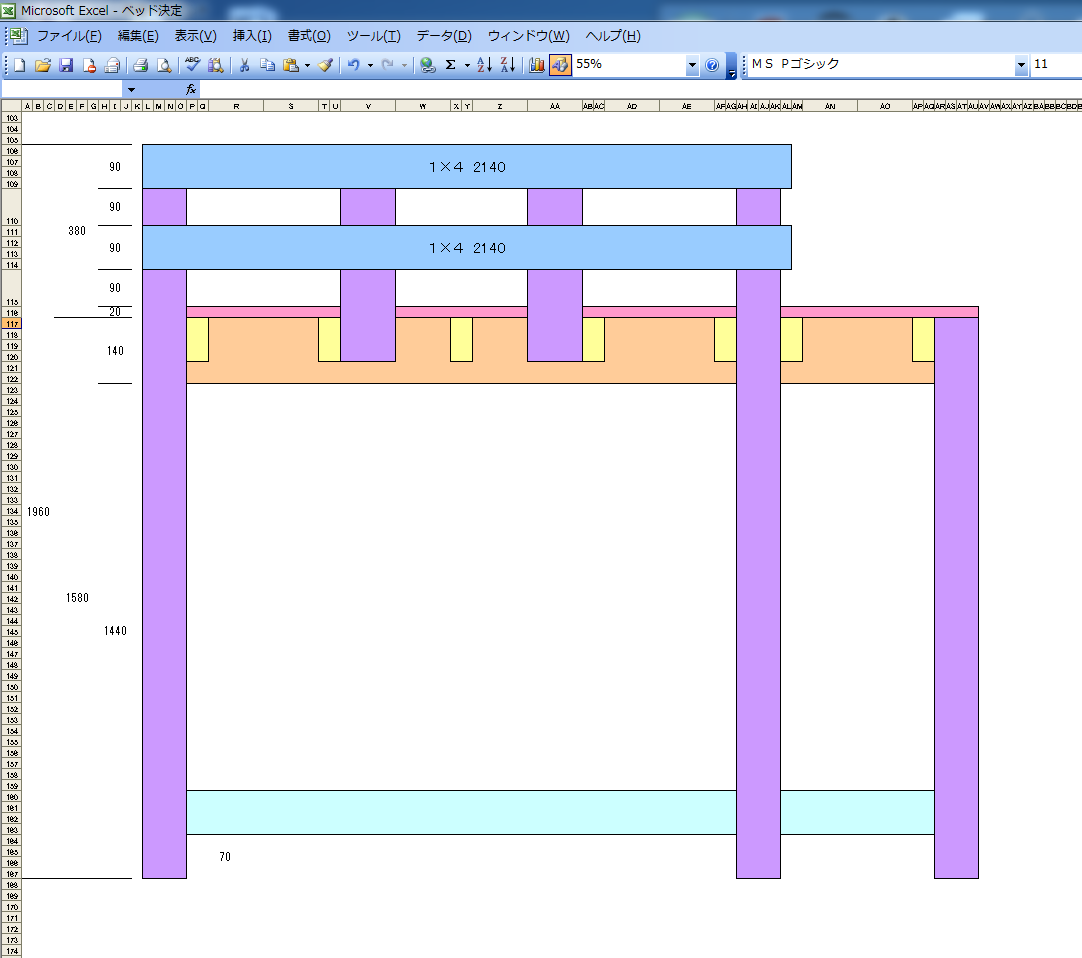Click the Research binoculars icon

(x=216, y=65)
